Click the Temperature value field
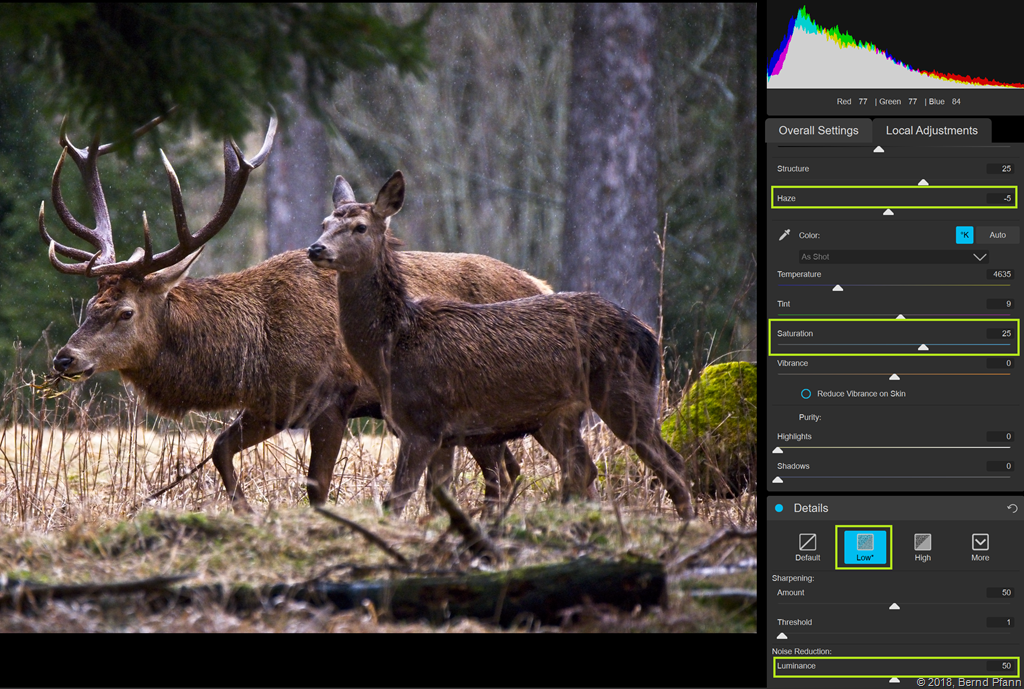 coord(1000,274)
